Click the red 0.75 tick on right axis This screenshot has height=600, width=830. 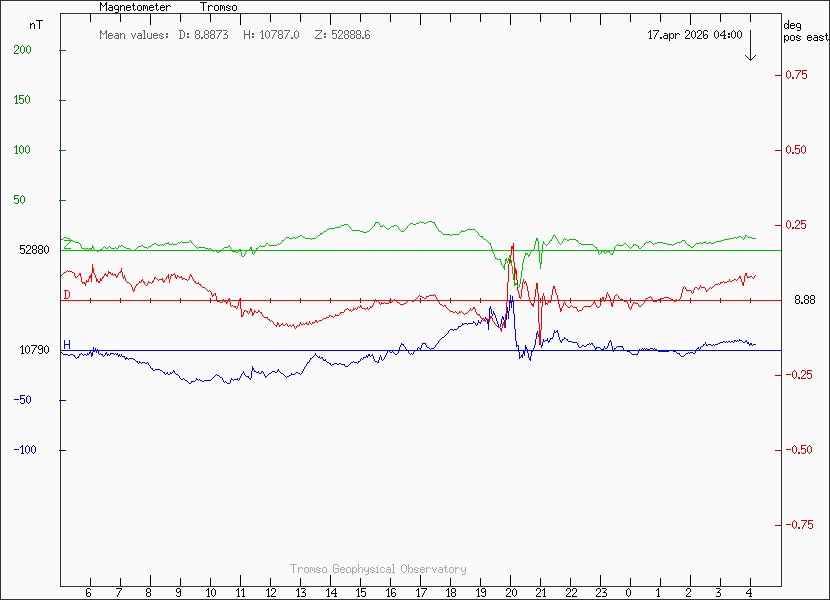pyautogui.click(x=796, y=75)
